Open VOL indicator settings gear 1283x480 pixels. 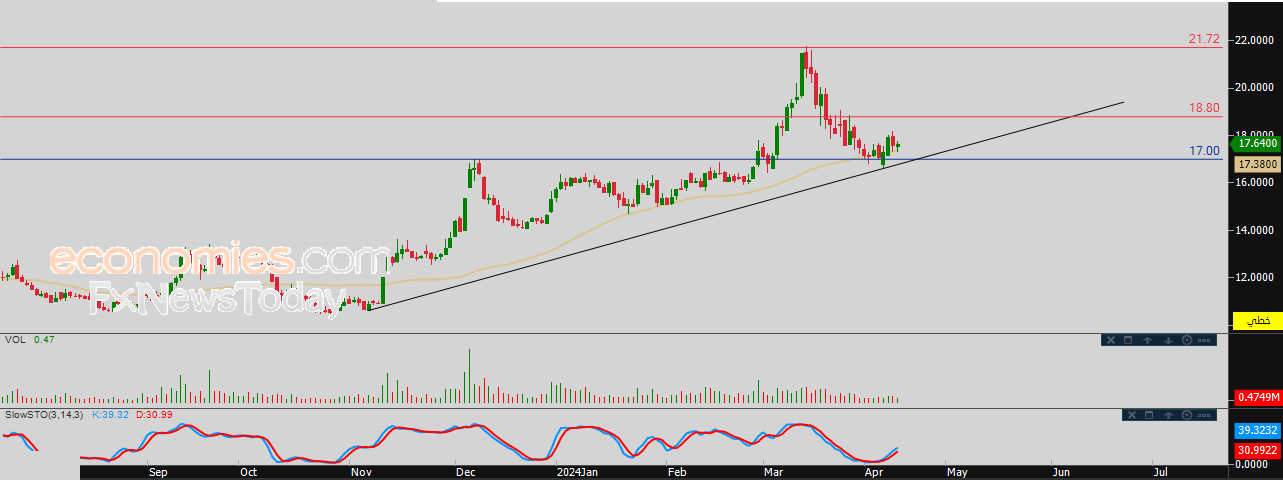(x=1187, y=340)
